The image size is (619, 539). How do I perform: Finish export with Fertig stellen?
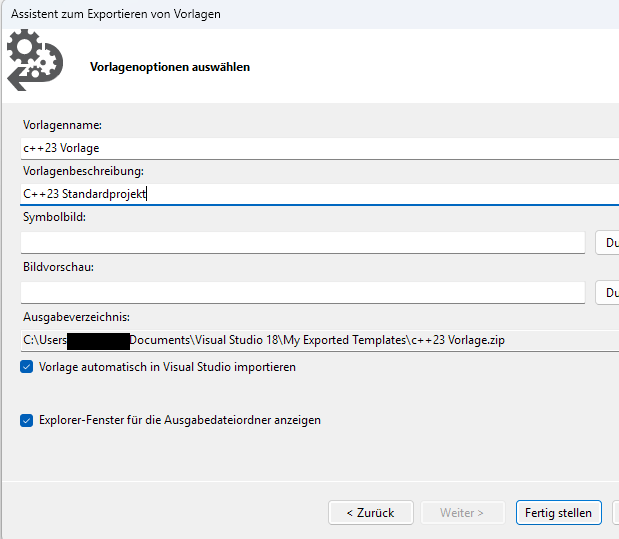558,513
